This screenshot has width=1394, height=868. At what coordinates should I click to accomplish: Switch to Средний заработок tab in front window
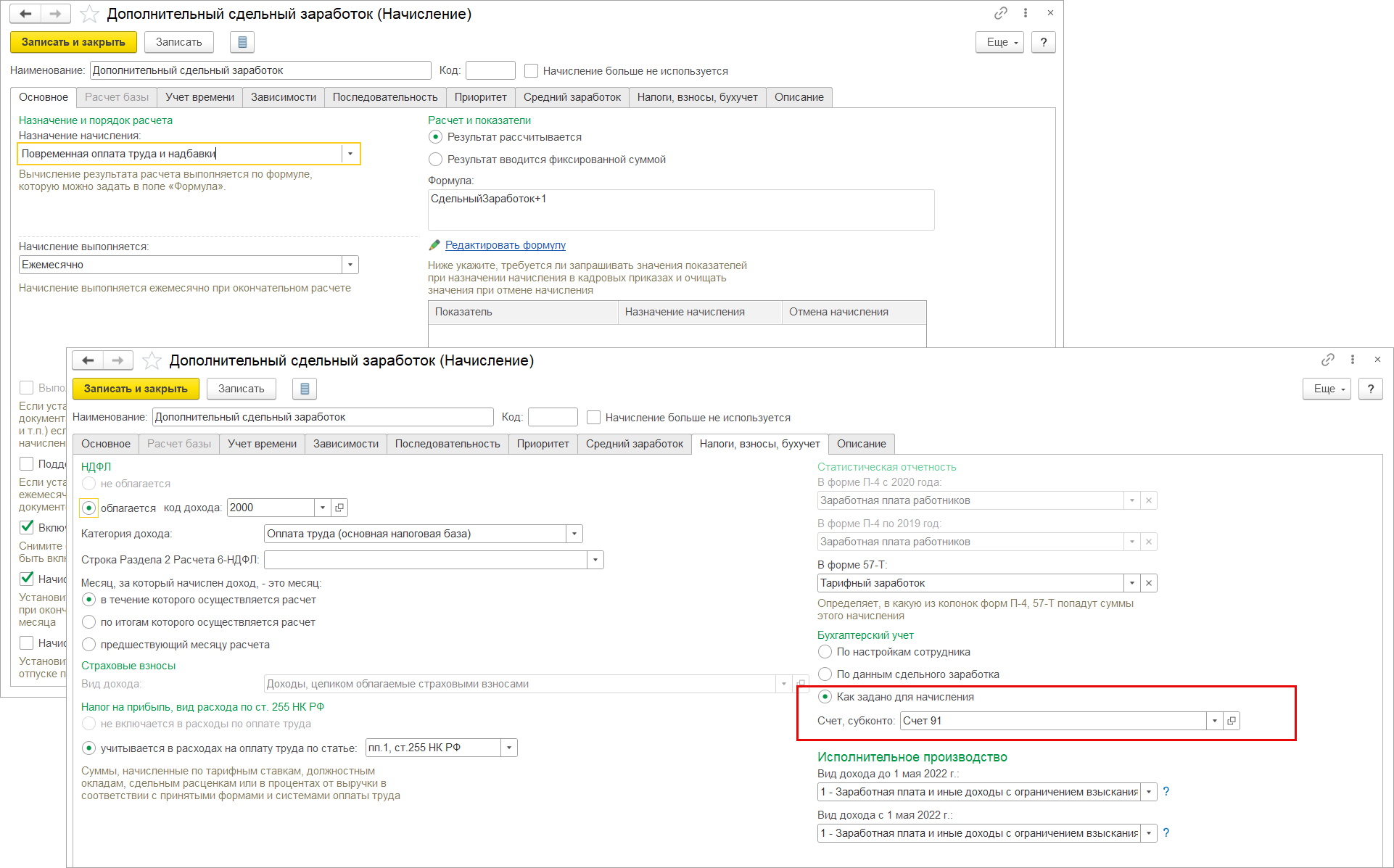634,444
